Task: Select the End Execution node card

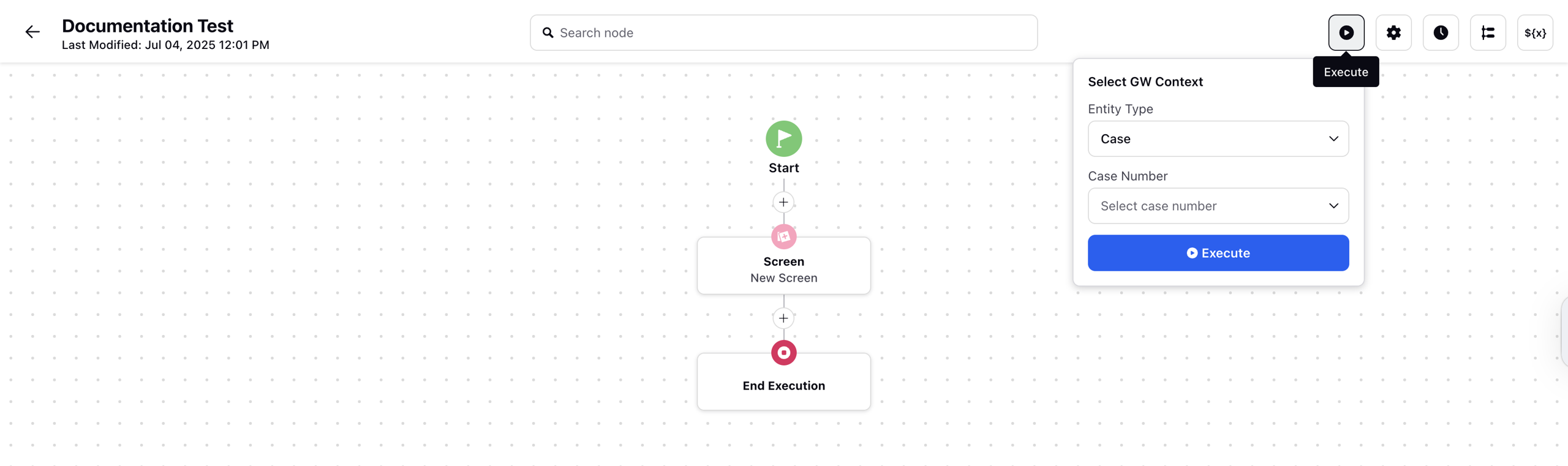Action: click(783, 381)
